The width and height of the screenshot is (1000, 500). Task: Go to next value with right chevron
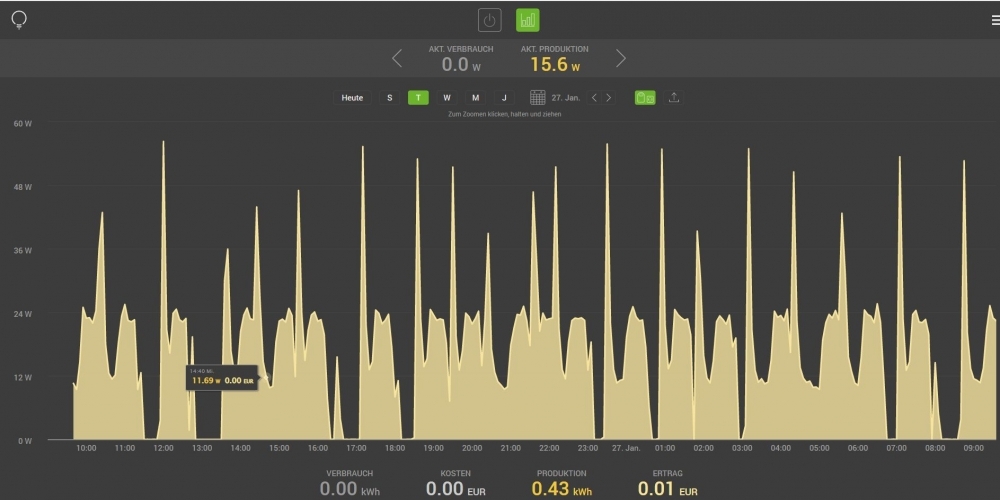point(621,58)
